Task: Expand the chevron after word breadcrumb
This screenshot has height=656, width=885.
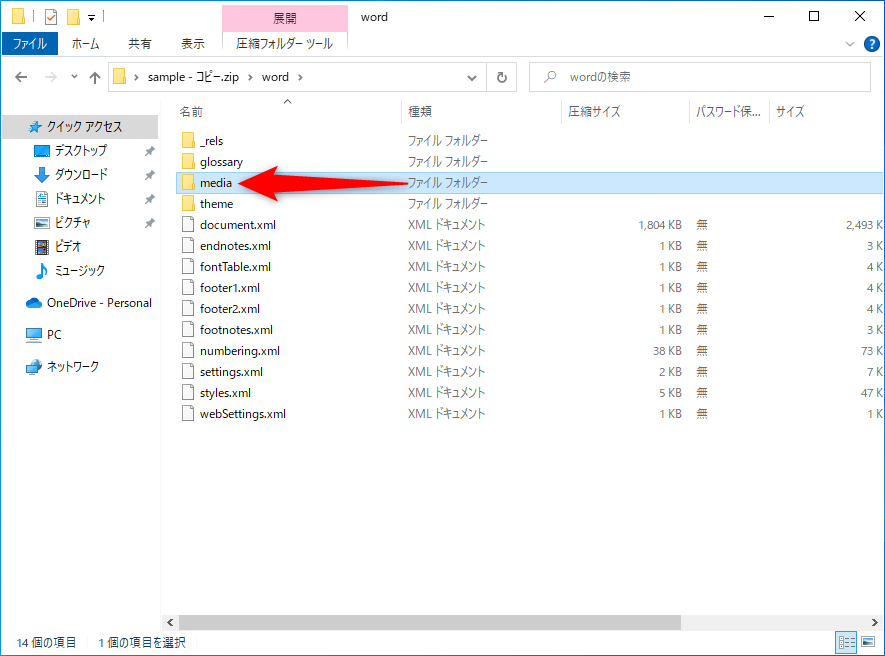Action: pyautogui.click(x=300, y=77)
